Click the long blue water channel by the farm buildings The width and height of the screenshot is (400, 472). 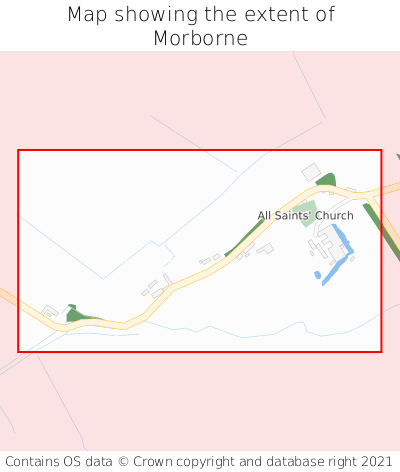coord(339,254)
